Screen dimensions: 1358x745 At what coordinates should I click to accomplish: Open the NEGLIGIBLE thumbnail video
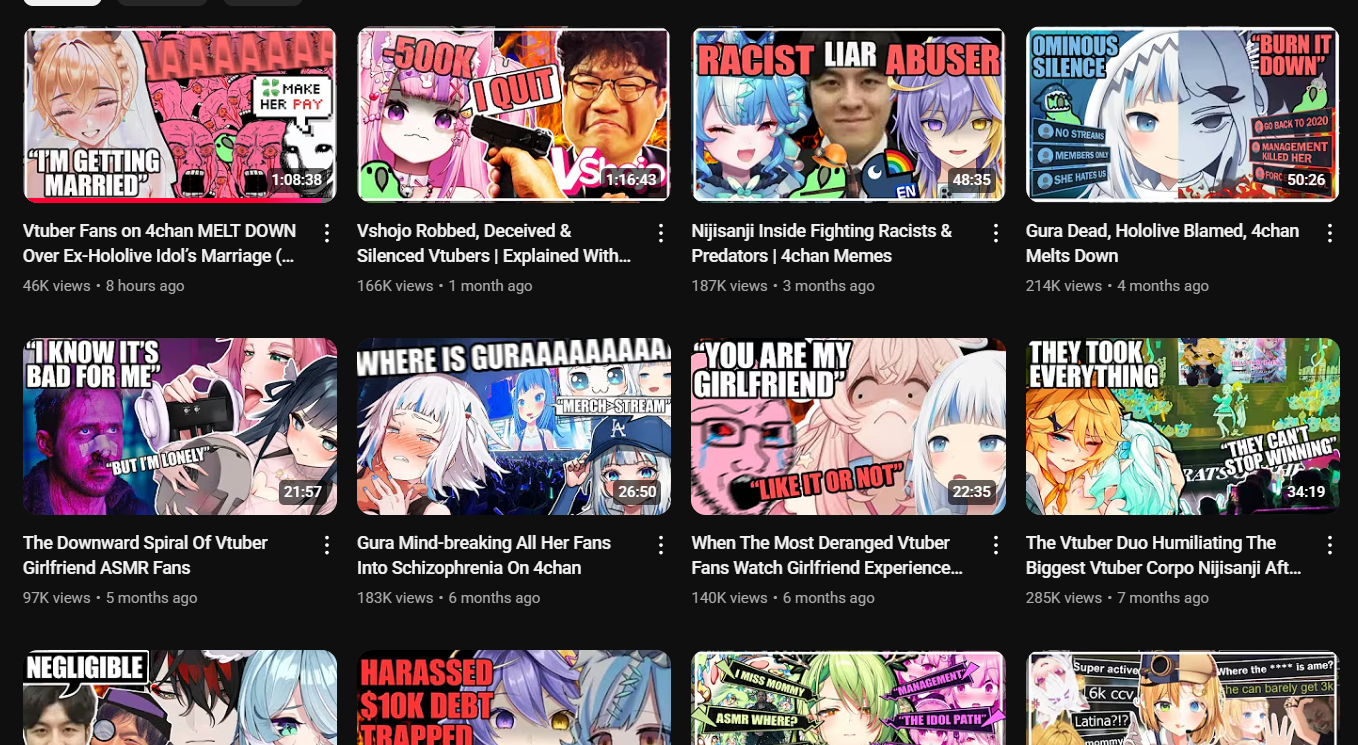(x=180, y=698)
